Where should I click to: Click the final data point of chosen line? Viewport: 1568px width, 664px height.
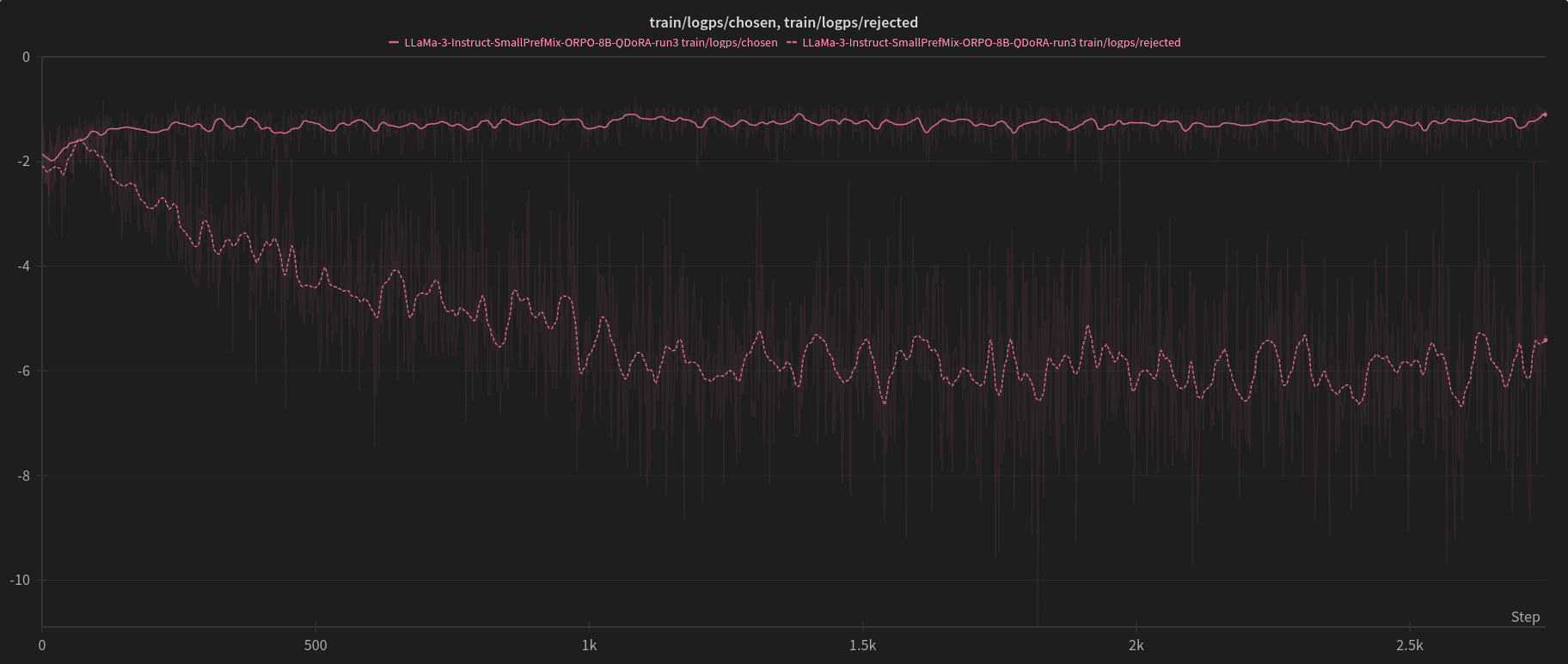coord(1545,114)
